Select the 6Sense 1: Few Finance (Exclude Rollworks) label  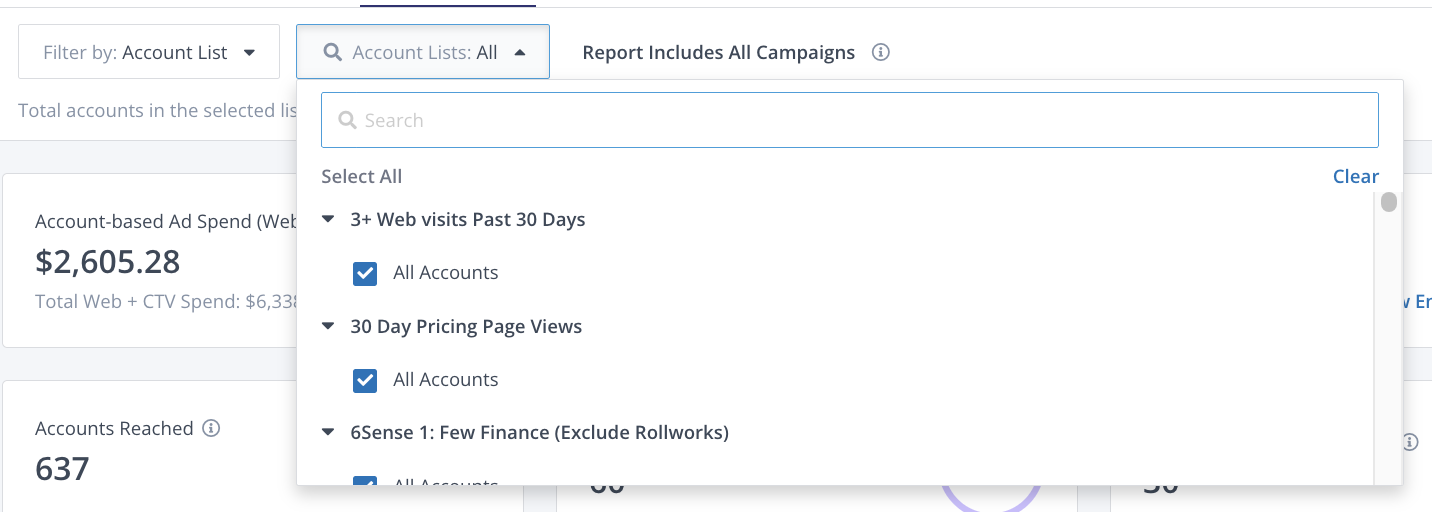click(539, 433)
